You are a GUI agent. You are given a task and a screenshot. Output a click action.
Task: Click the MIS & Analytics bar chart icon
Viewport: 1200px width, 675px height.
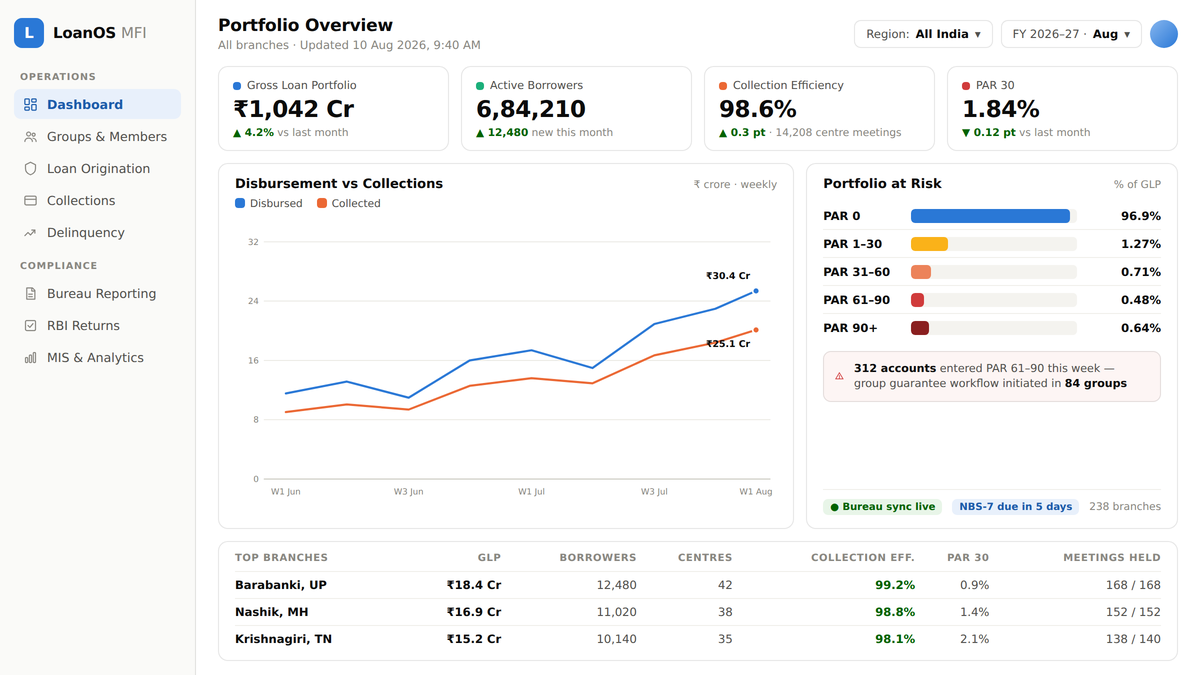30,358
